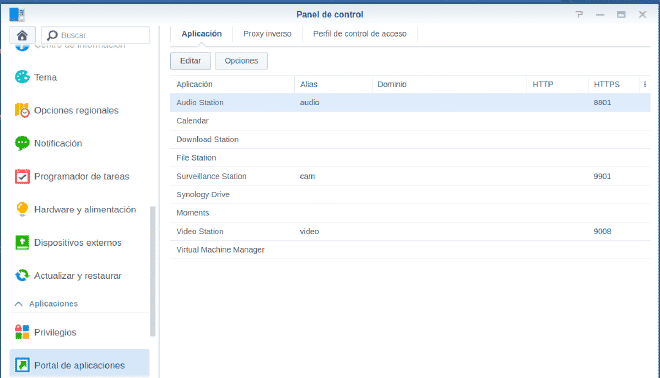660x378 pixels.
Task: Open Notificación label in sidebar
Action: click(58, 143)
